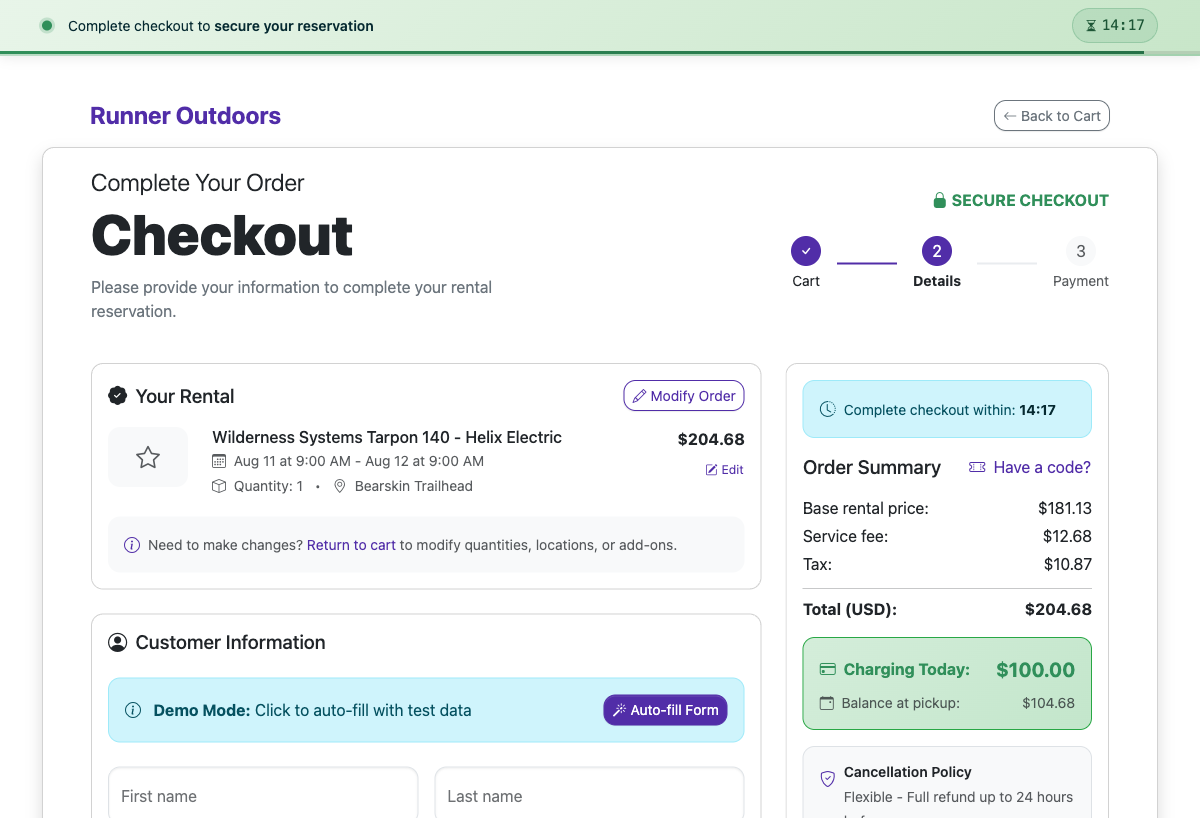Click the clock icon in checkout timer box
Viewport: 1200px width, 818px height.
tap(828, 409)
